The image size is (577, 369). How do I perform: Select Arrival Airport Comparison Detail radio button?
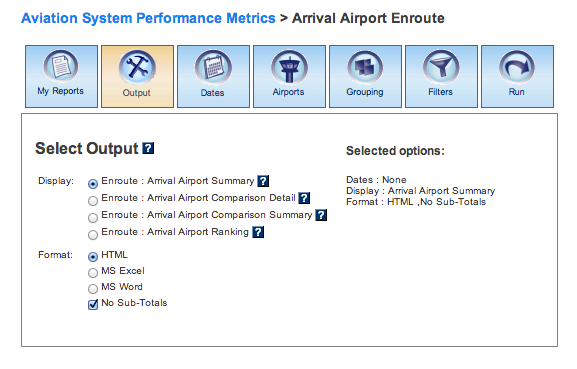93,201
